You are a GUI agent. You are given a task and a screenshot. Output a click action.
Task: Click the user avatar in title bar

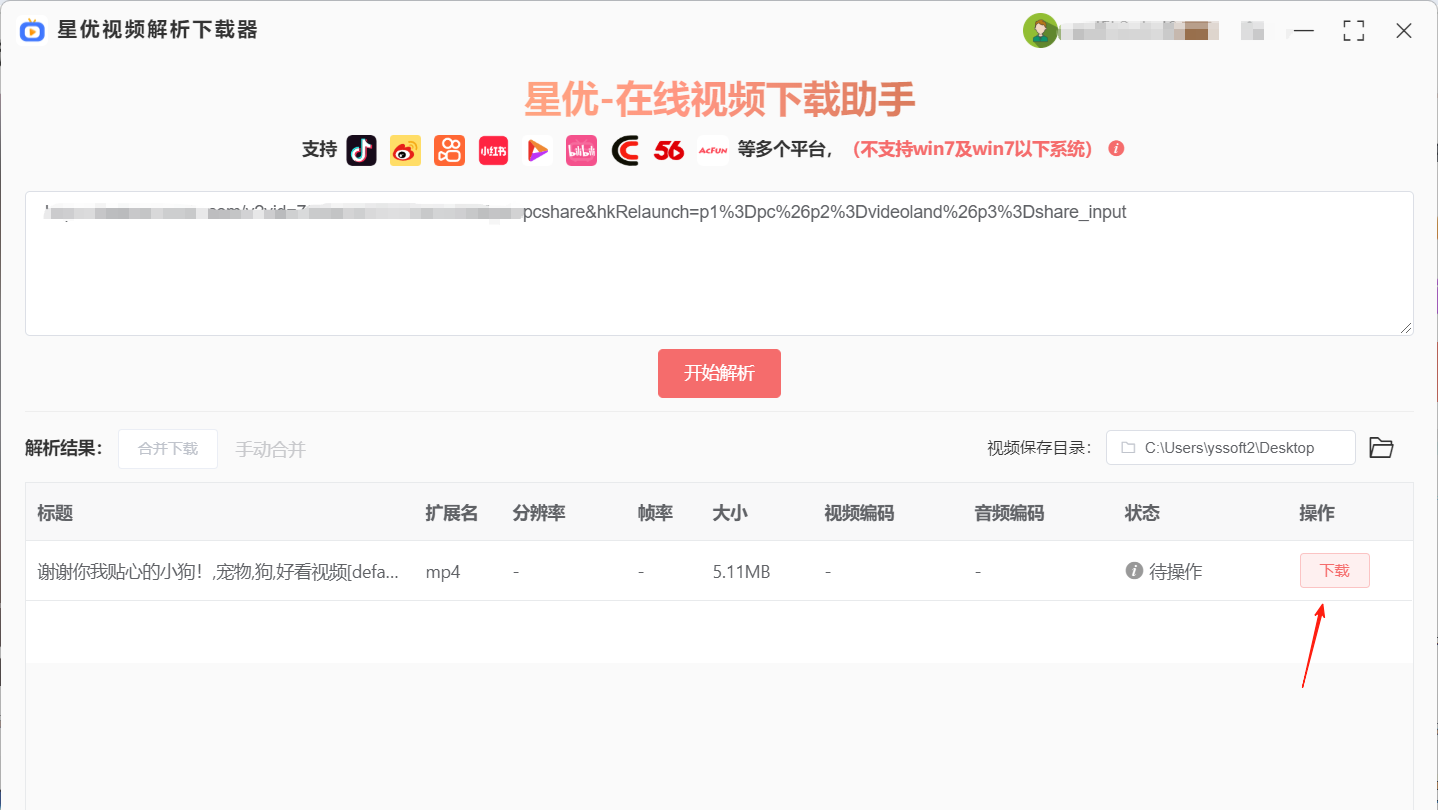1040,31
